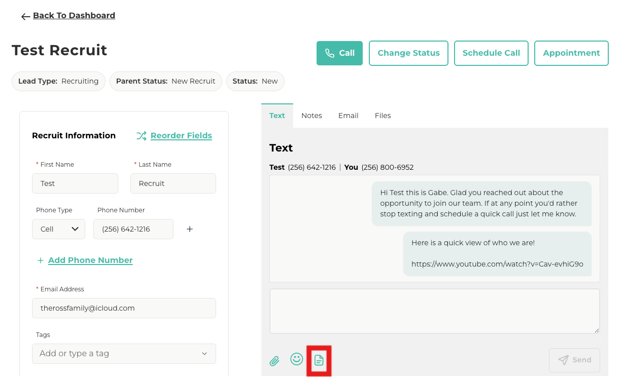Click the Lead Type Recruiting pill
The width and height of the screenshot is (624, 377).
click(58, 81)
